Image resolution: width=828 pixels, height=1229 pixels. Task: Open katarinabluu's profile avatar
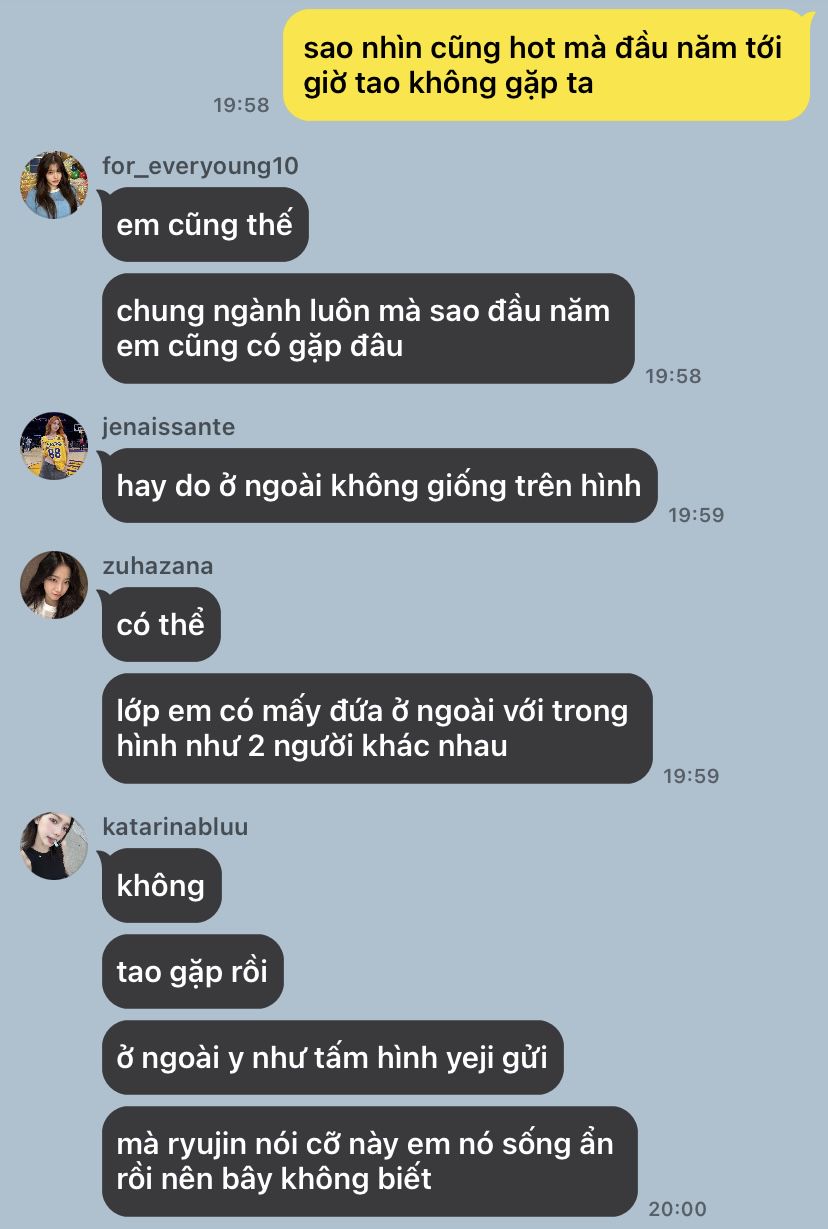coord(54,846)
